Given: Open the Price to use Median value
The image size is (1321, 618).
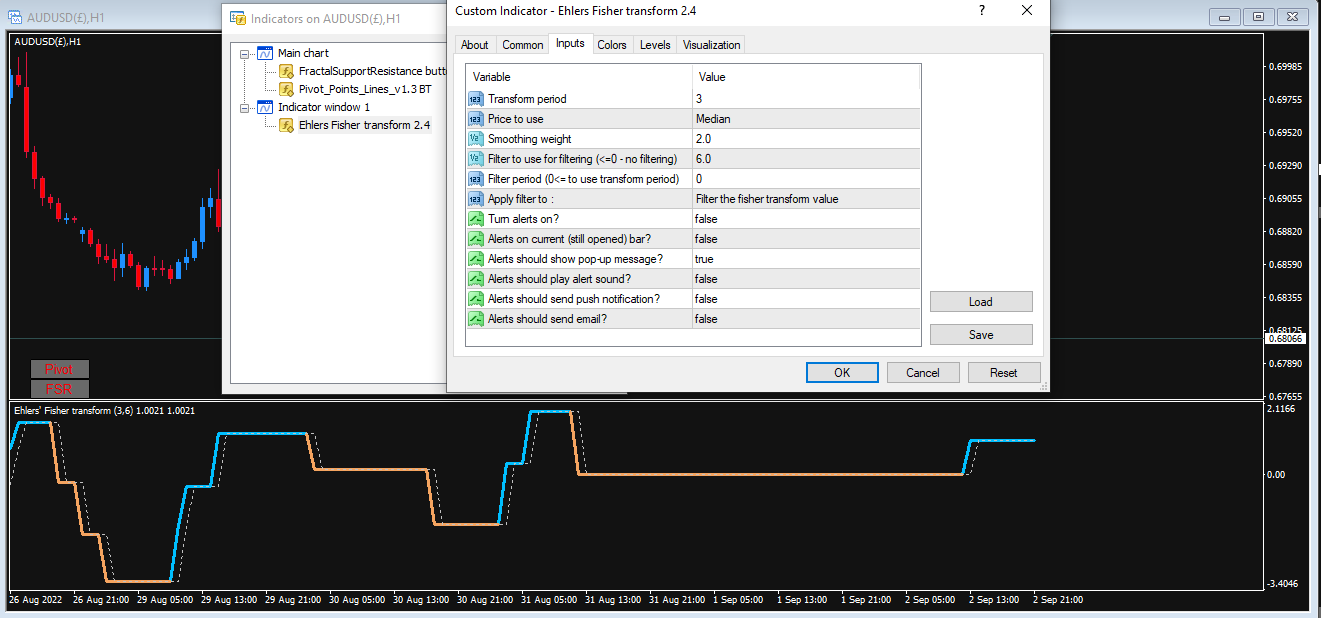Looking at the screenshot, I should pyautogui.click(x=806, y=119).
